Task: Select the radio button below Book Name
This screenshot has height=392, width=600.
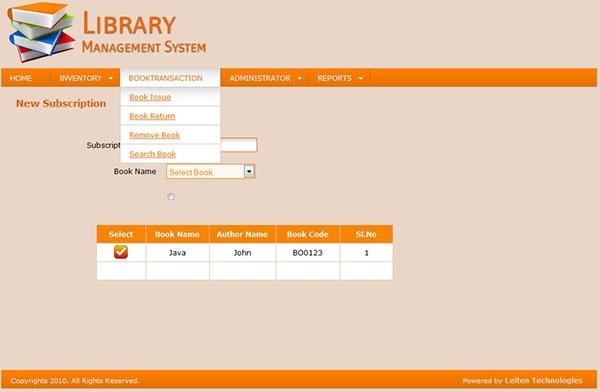Action: [171, 196]
